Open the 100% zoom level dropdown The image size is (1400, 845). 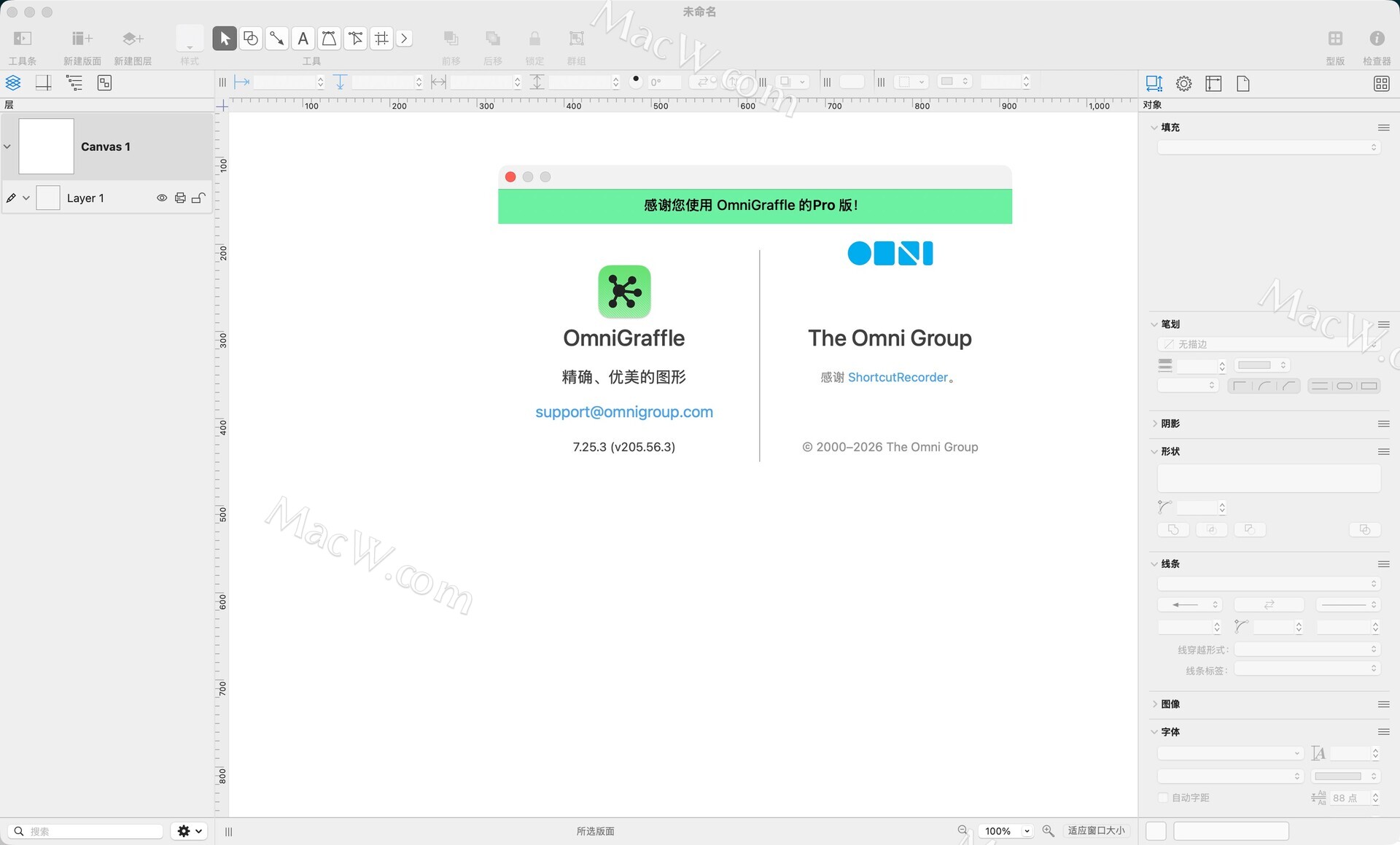pos(1006,831)
